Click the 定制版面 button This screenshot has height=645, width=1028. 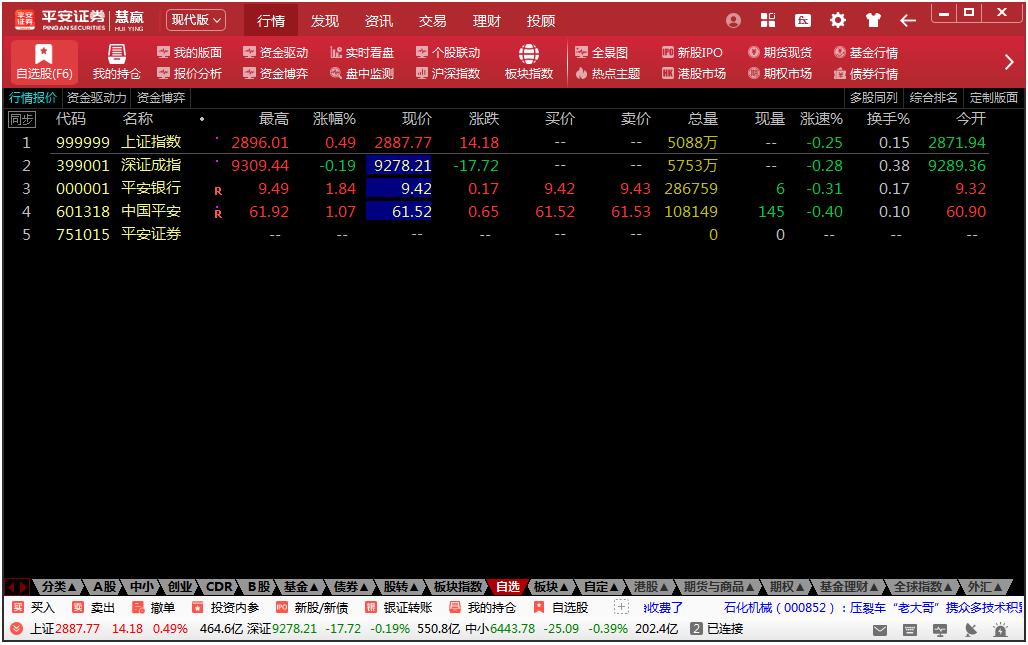[994, 98]
